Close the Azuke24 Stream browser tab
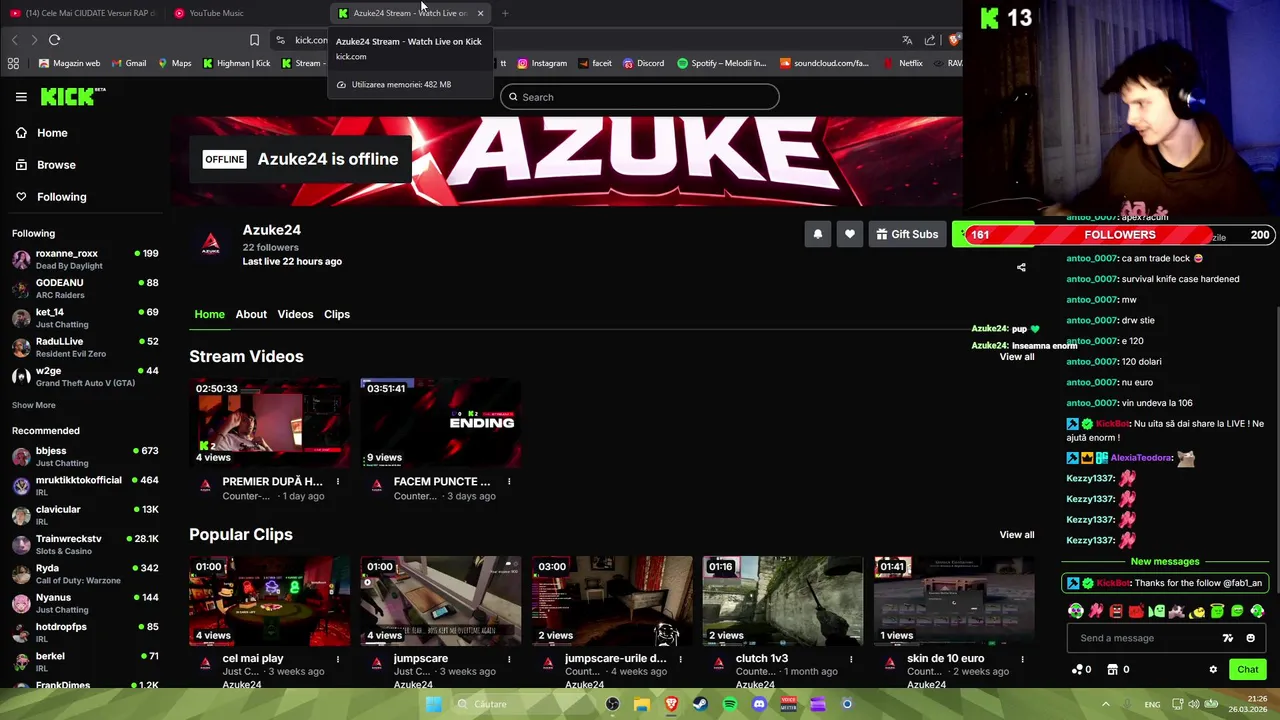Viewport: 1280px width, 720px height. (481, 13)
